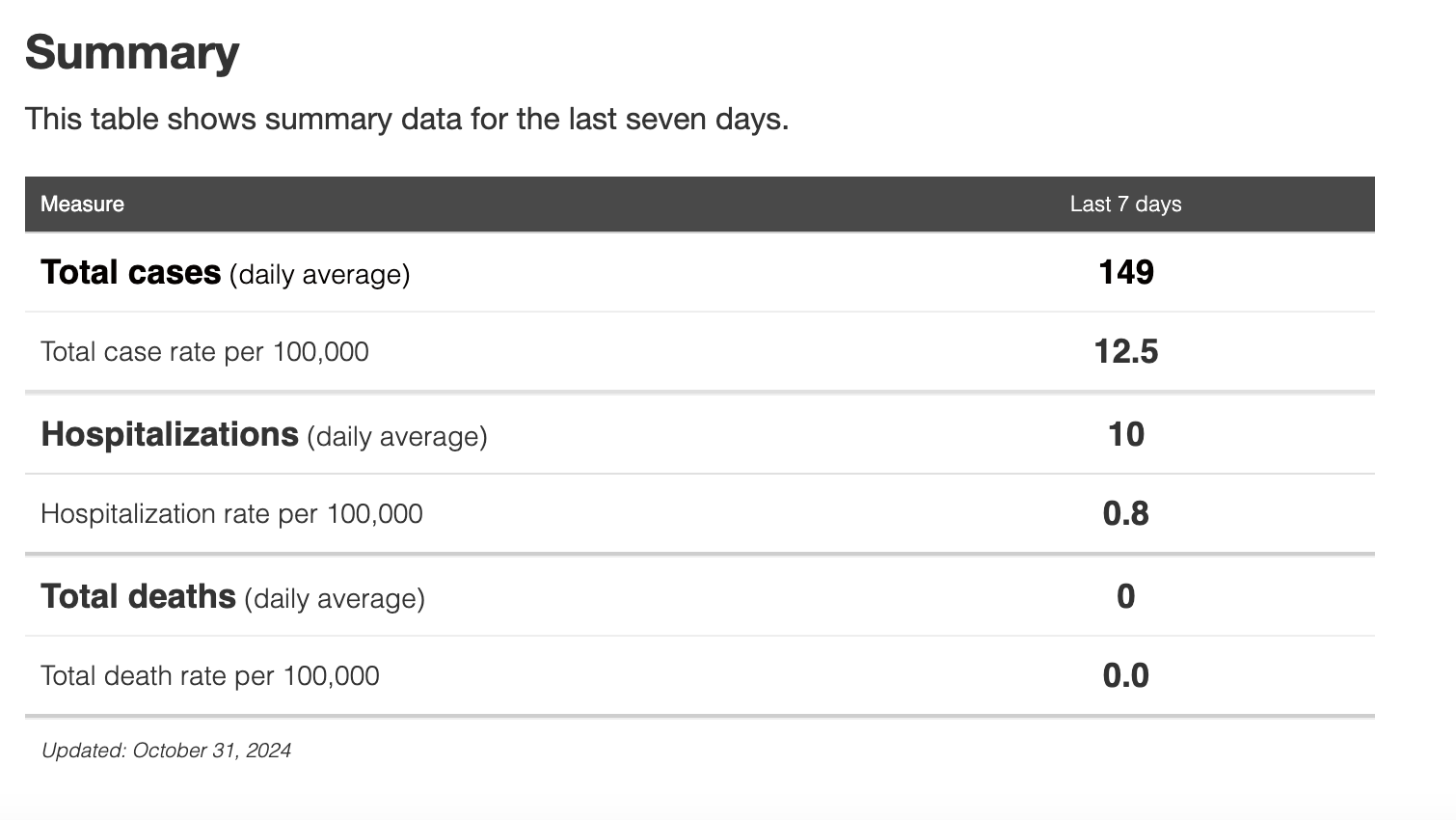Select the Measure column header
The width and height of the screenshot is (1456, 820).
[x=82, y=205]
